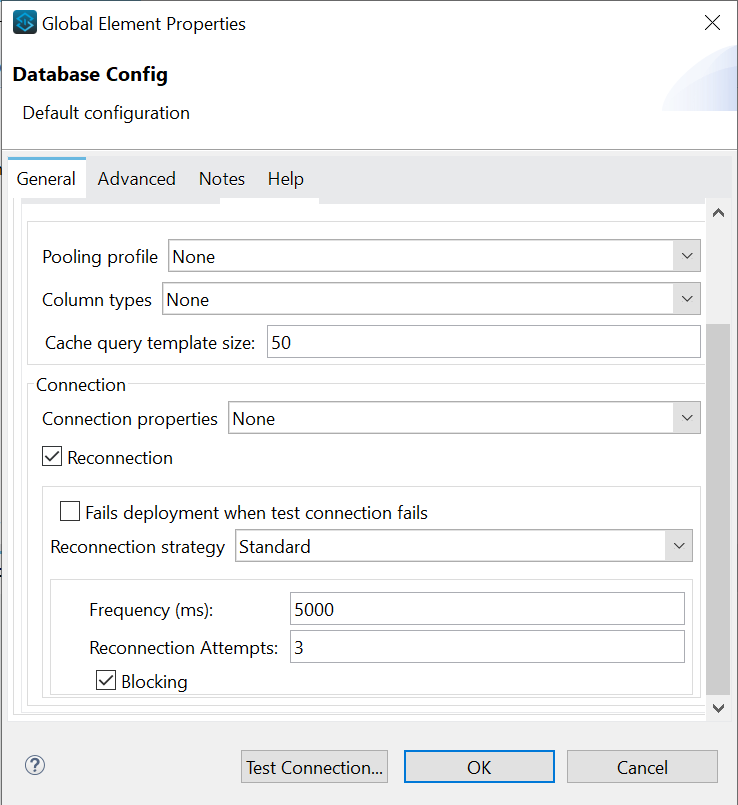Viewport: 738px width, 805px height.
Task: Open the Pooling profile dropdown
Action: (x=687, y=256)
